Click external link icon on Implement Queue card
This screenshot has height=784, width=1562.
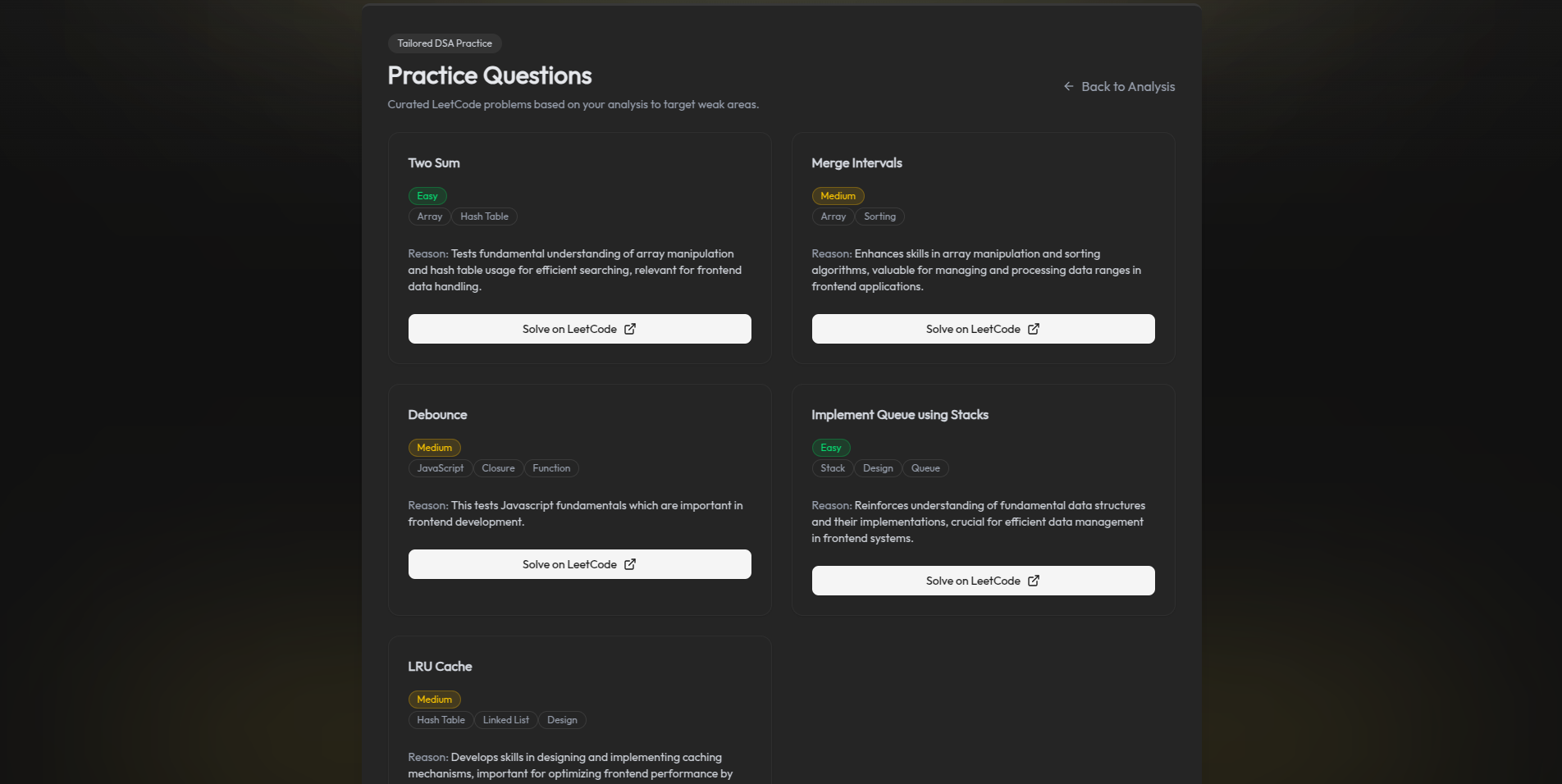pos(1034,581)
